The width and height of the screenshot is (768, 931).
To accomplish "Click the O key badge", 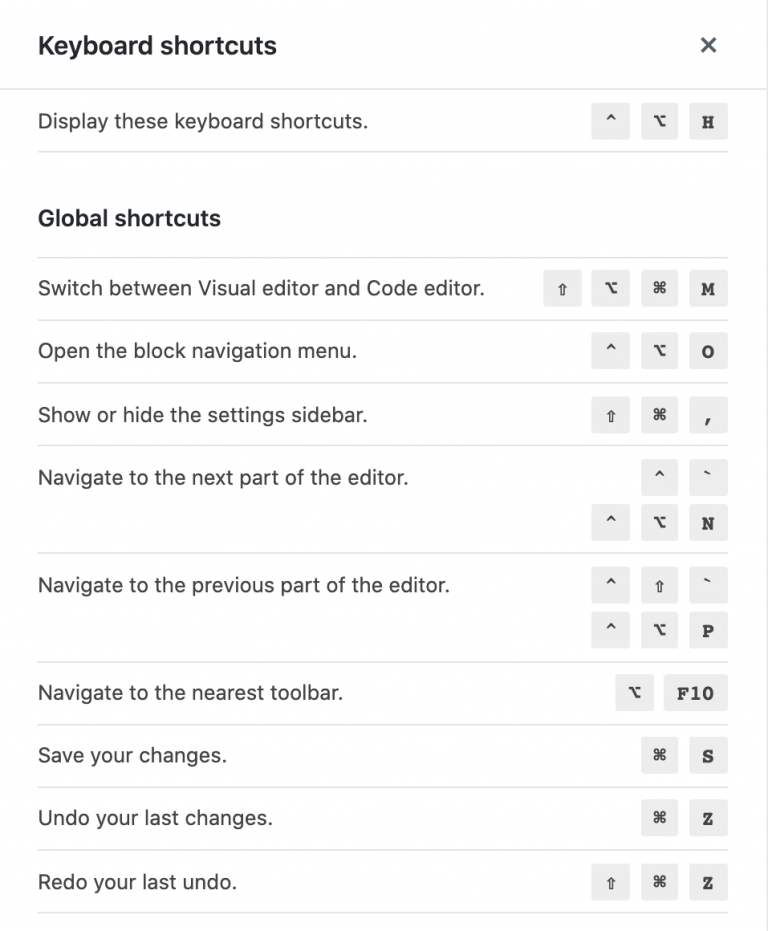I will (x=708, y=352).
